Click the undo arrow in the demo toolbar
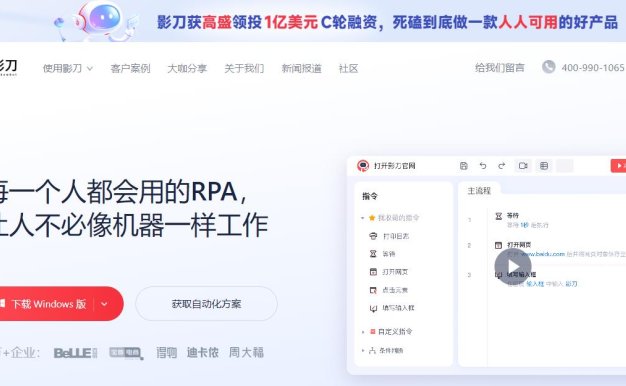This screenshot has height=386, width=626. tap(483, 166)
